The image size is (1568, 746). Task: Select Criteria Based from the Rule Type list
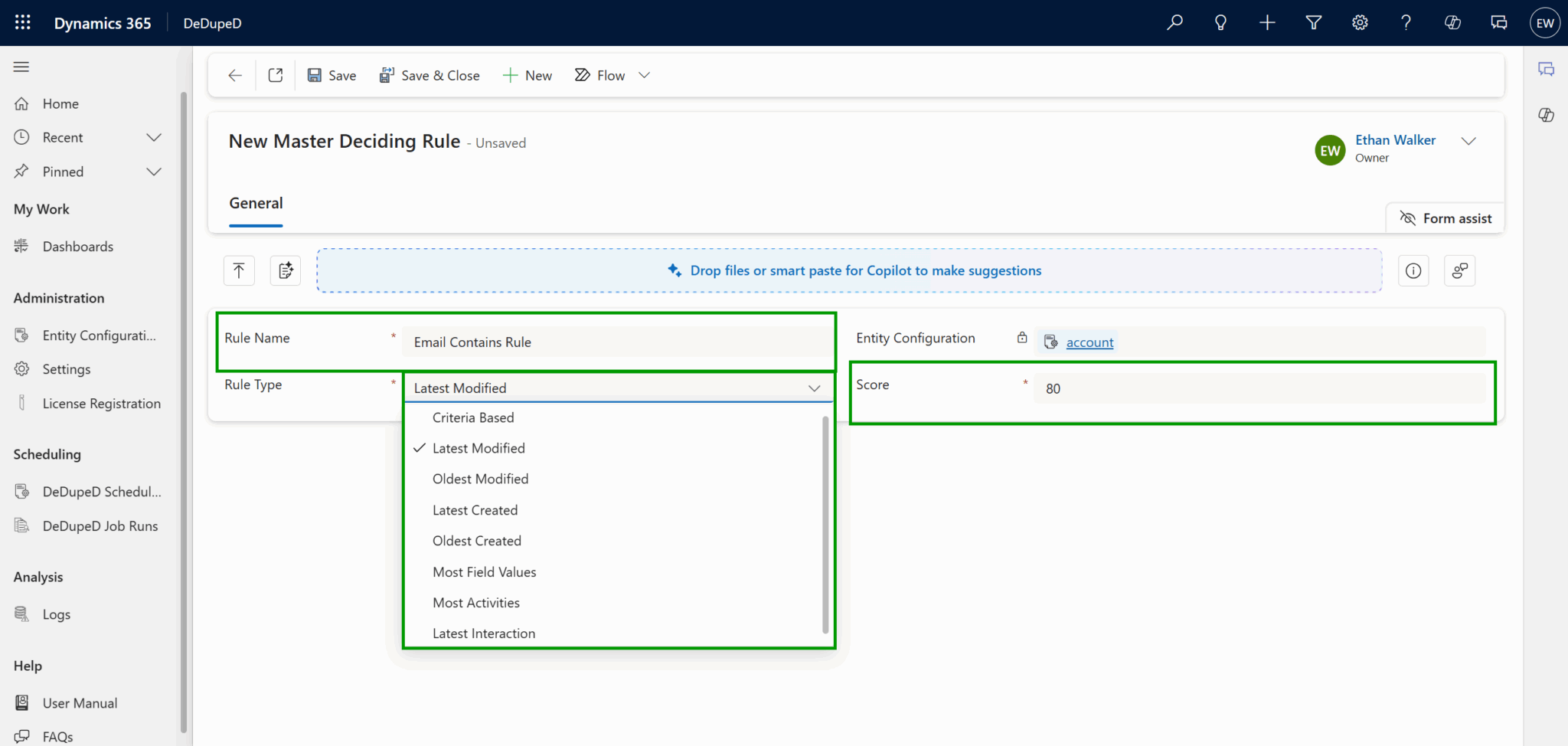click(x=472, y=417)
